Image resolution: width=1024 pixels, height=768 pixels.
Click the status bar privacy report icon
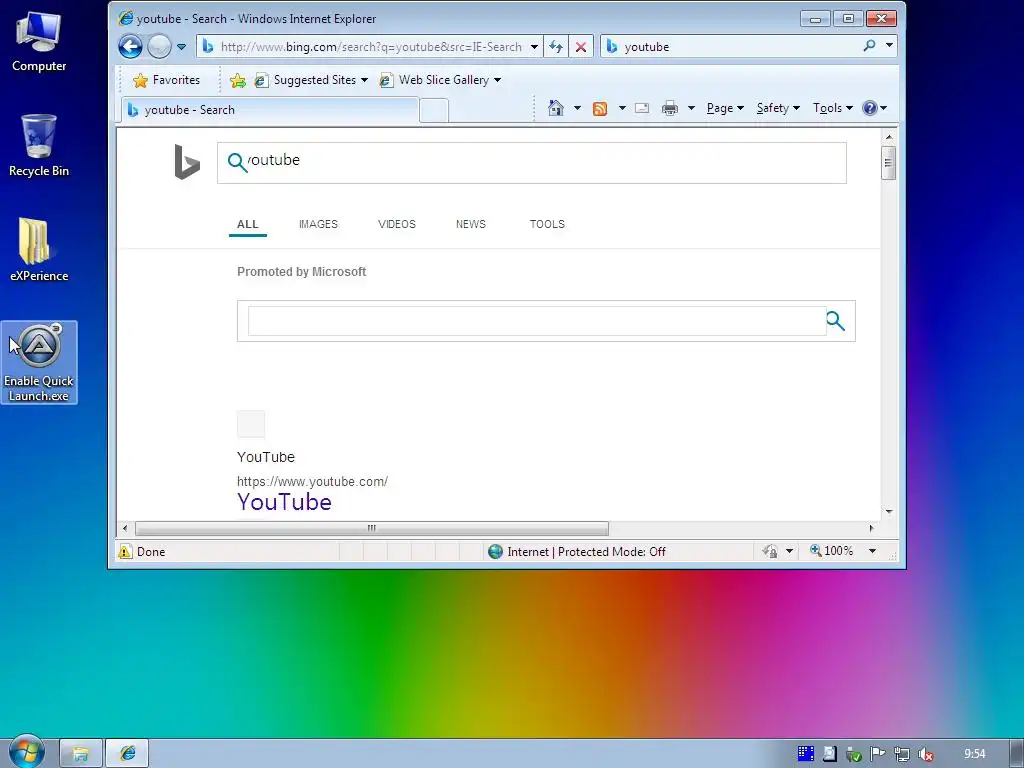pos(770,551)
